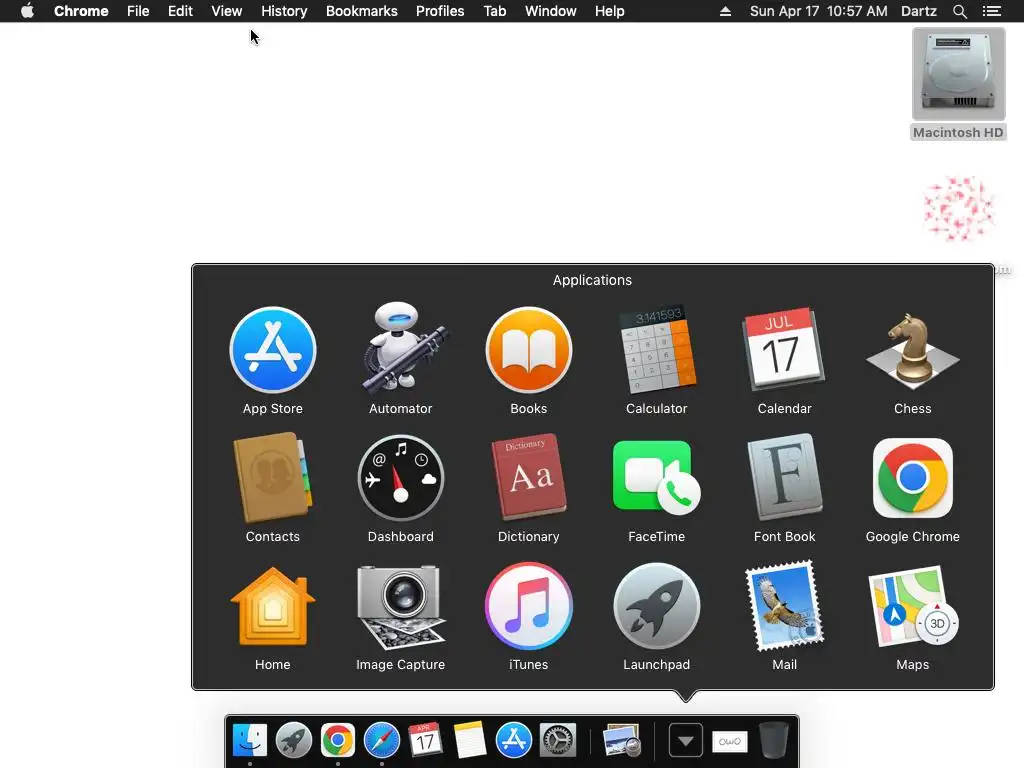Launch iTunes from Applications stack
Viewport: 1024px width, 768px height.
(x=528, y=606)
